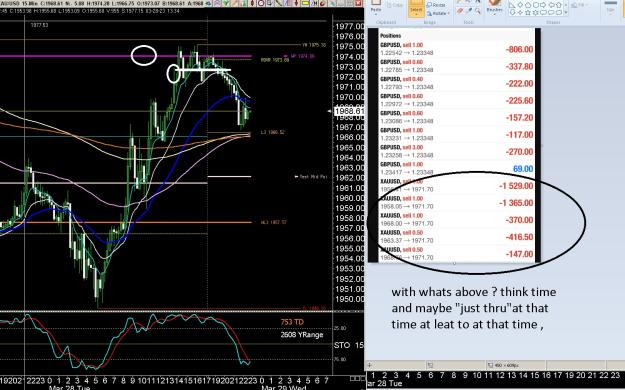Choose the diamond shape

[x=520, y=5]
